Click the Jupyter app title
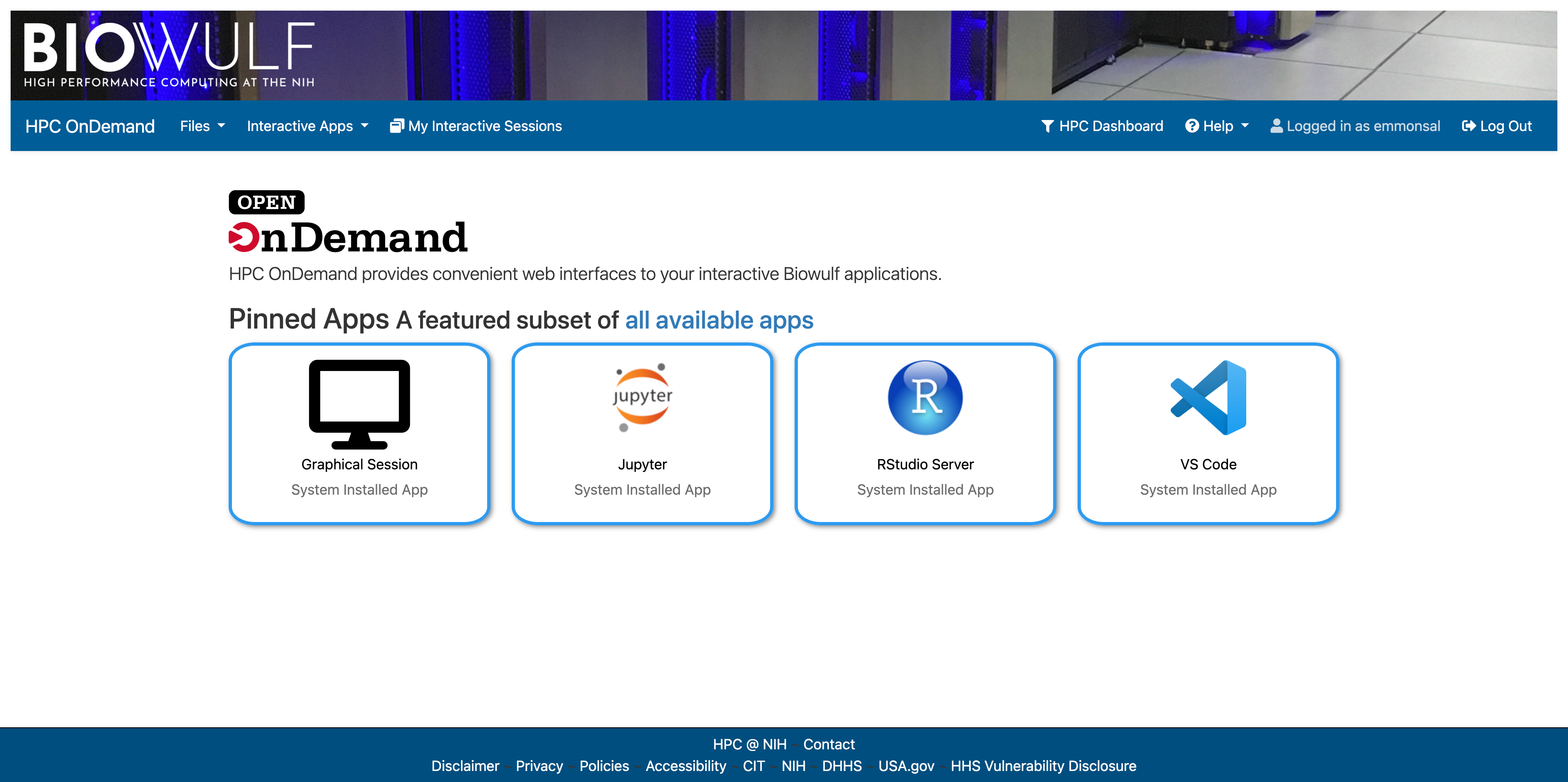Screen dimensions: 1568x782 point(642,465)
